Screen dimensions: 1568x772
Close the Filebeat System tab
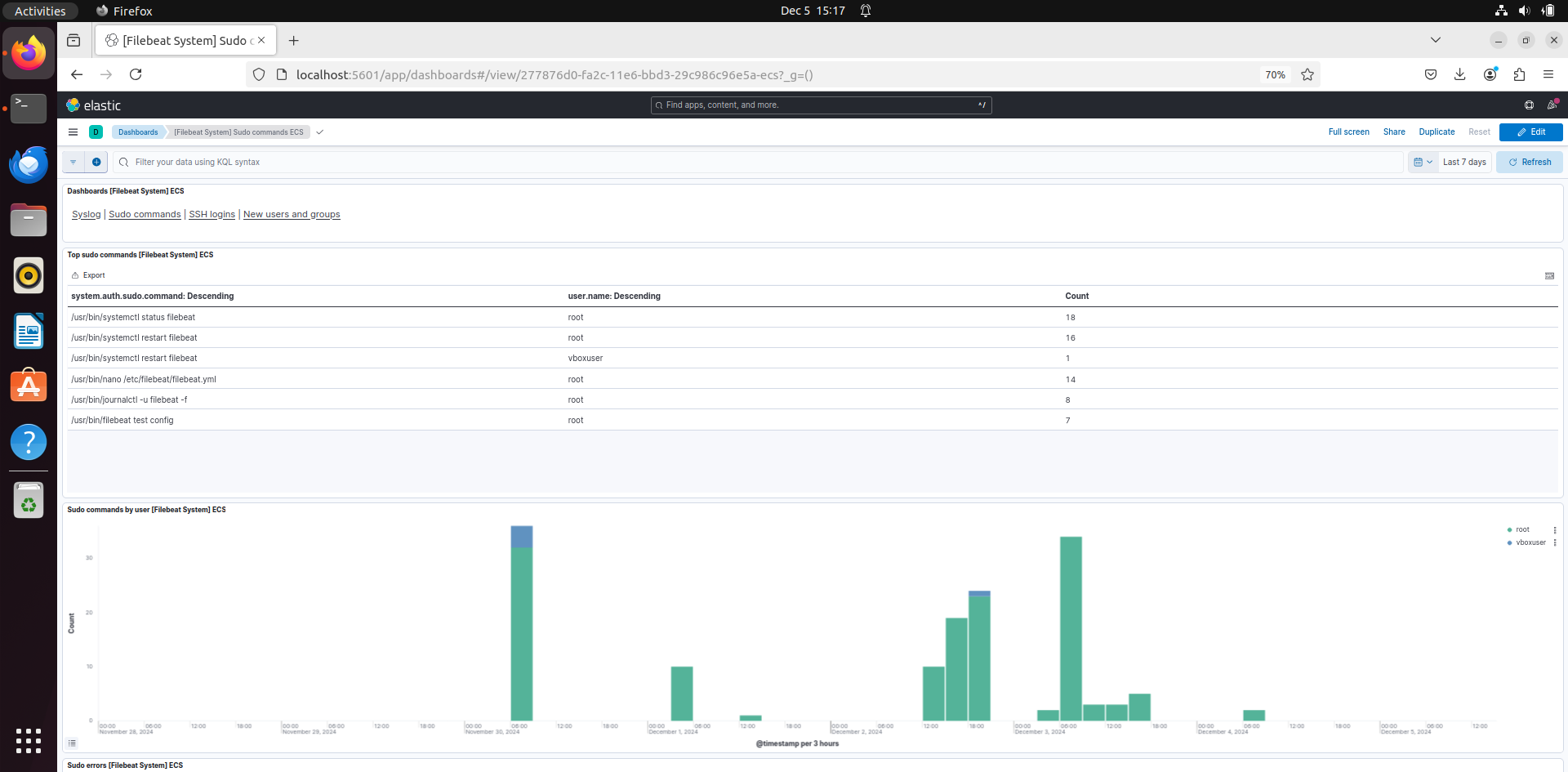pyautogui.click(x=261, y=40)
